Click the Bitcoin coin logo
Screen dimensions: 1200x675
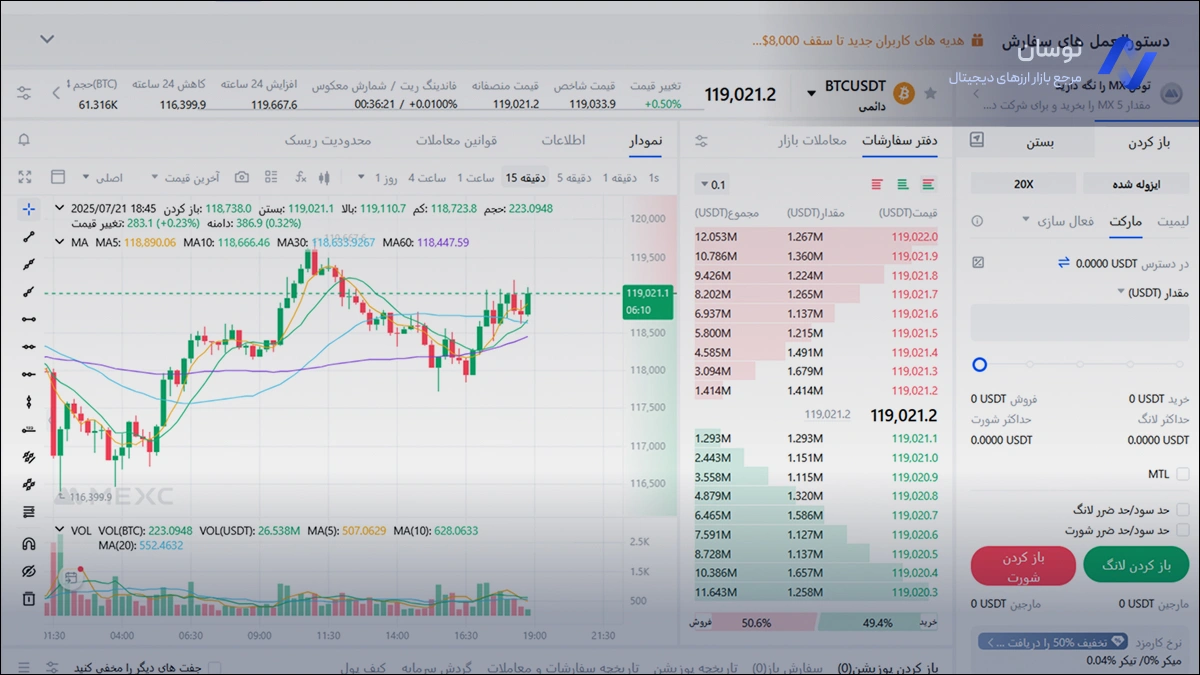904,93
